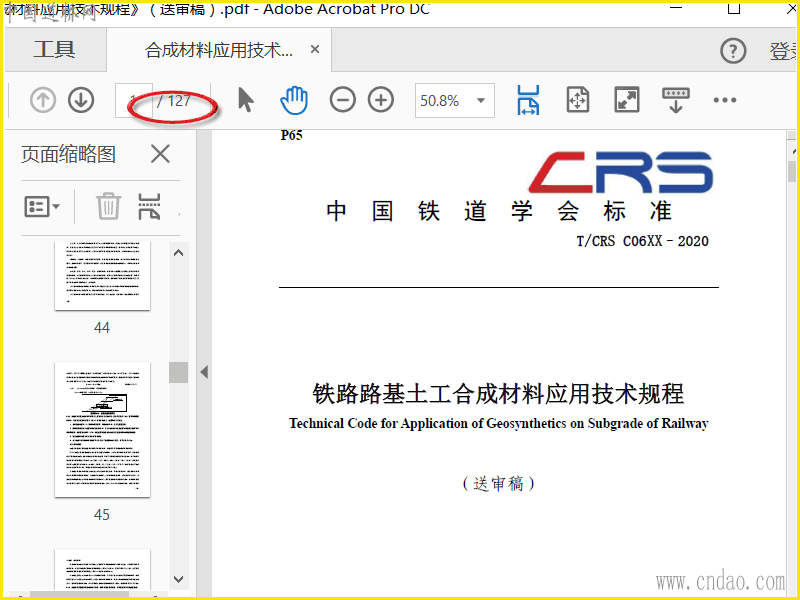Select page 45 thumbnail

pos(103,430)
